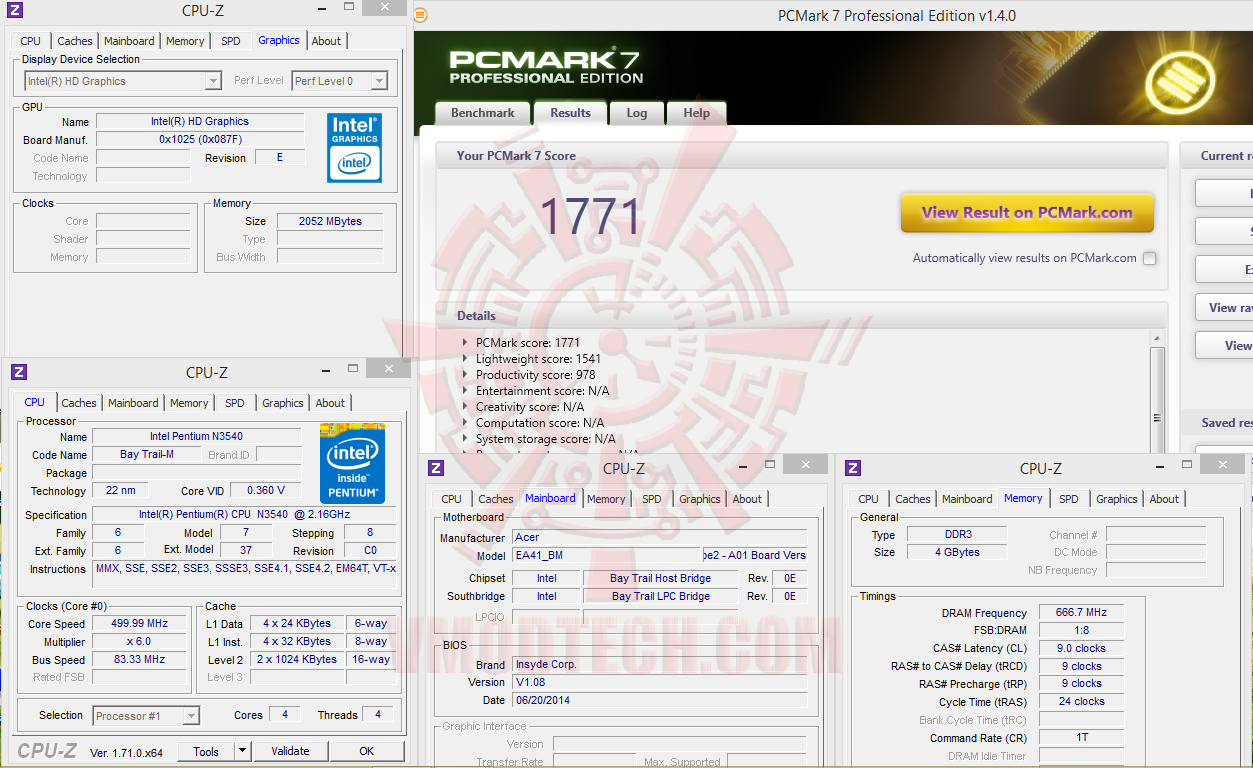
Task: Open Mainboard tab in CPU-Z Graphics window
Action: point(129,41)
